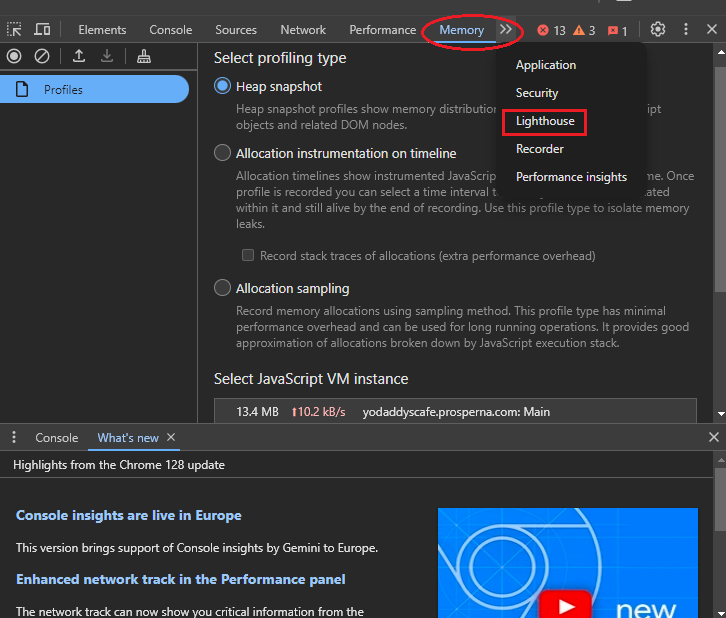
Task: Select Allocation sampling radio button
Action: click(x=222, y=288)
